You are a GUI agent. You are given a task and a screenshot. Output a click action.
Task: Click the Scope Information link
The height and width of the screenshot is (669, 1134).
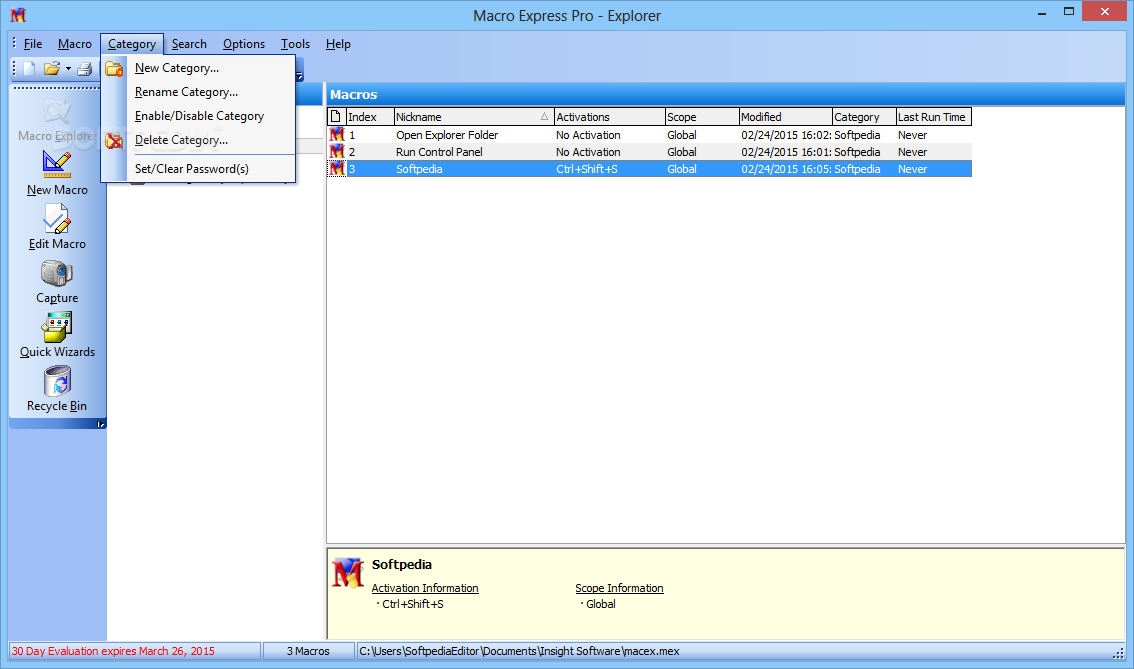pos(619,588)
